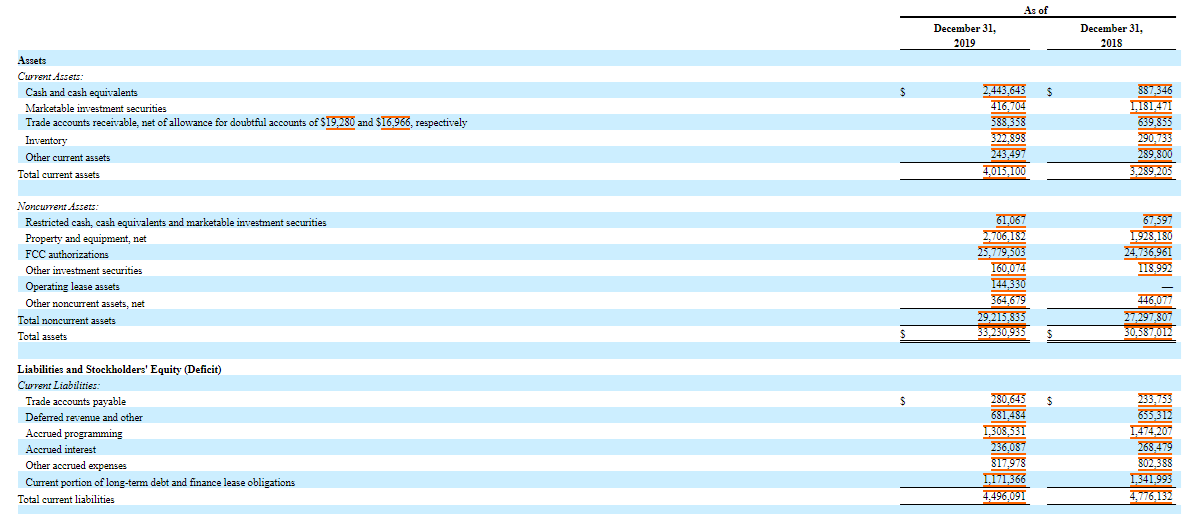Select the total 4,776,132
This screenshot has height=514, width=1202.
coord(1151,497)
